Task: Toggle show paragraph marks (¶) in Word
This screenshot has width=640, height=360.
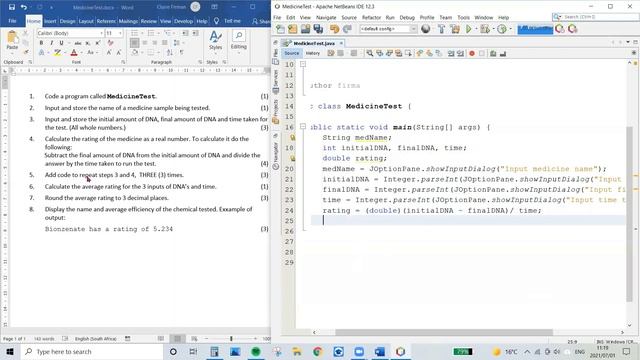Action: (182, 52)
